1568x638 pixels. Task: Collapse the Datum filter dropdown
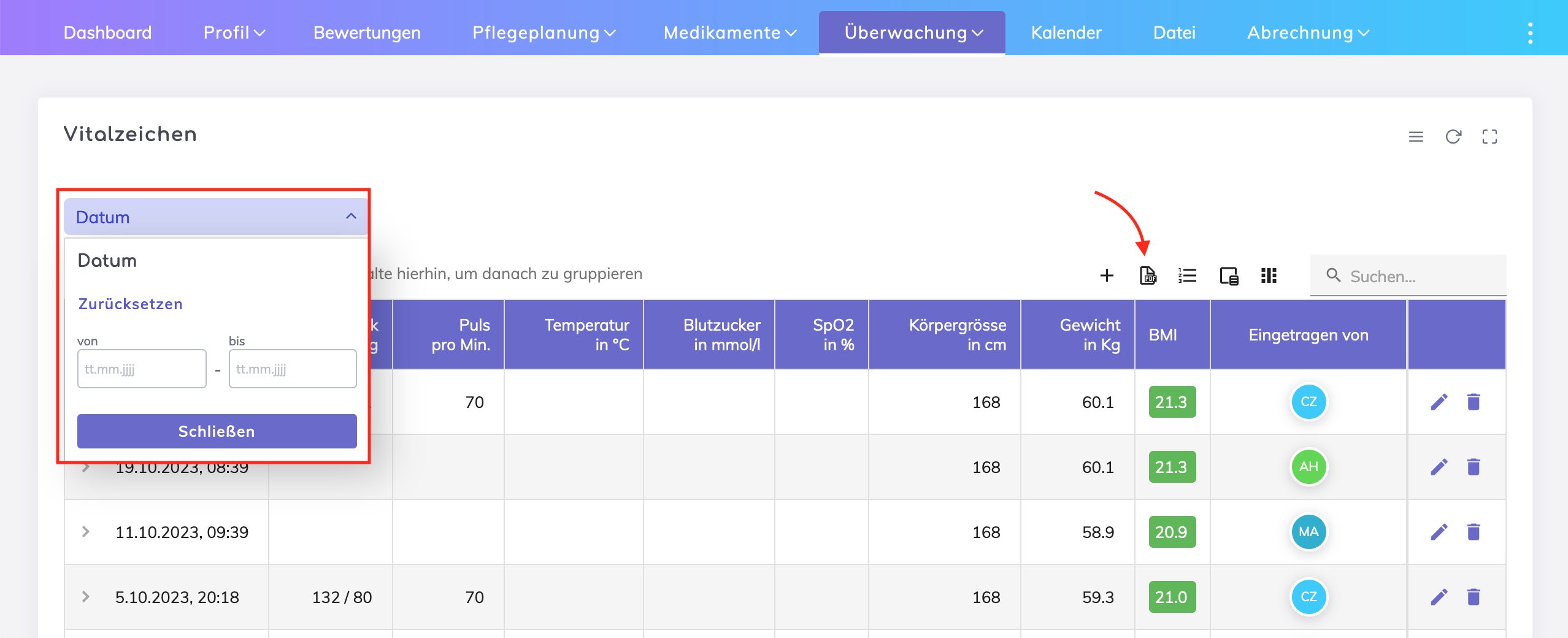351,217
